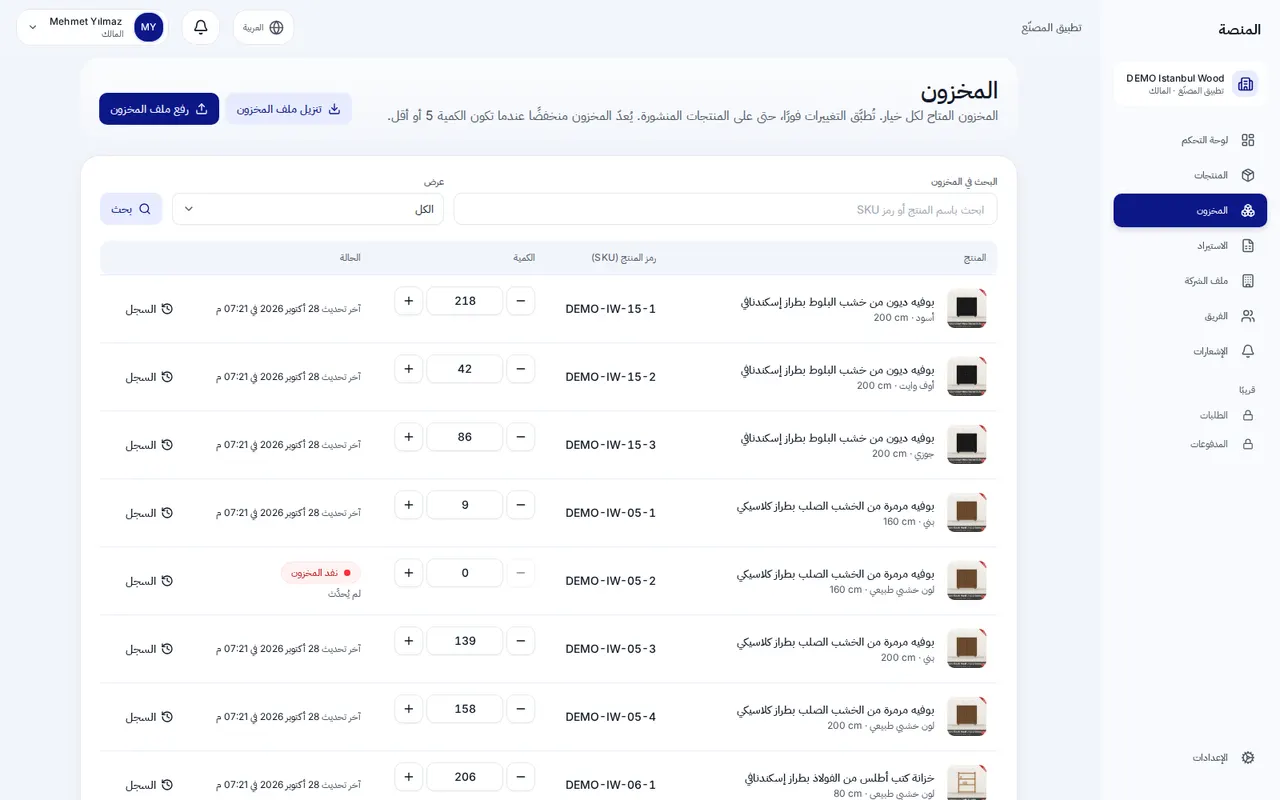Open language selector showing العربية
Screen dimensions: 1280x800
(x=264, y=27)
